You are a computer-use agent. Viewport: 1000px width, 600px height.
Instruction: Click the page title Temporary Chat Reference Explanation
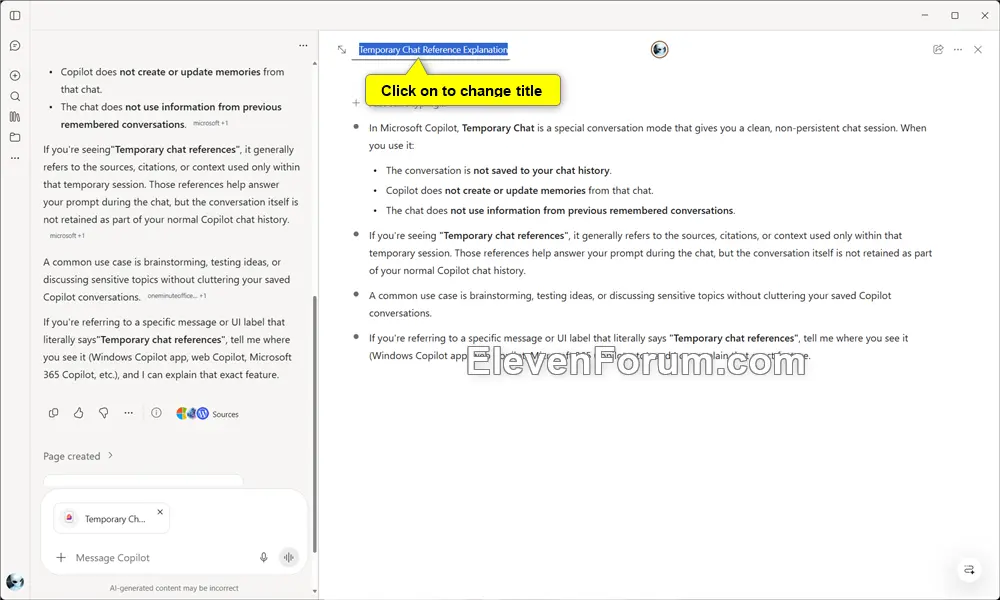[433, 49]
